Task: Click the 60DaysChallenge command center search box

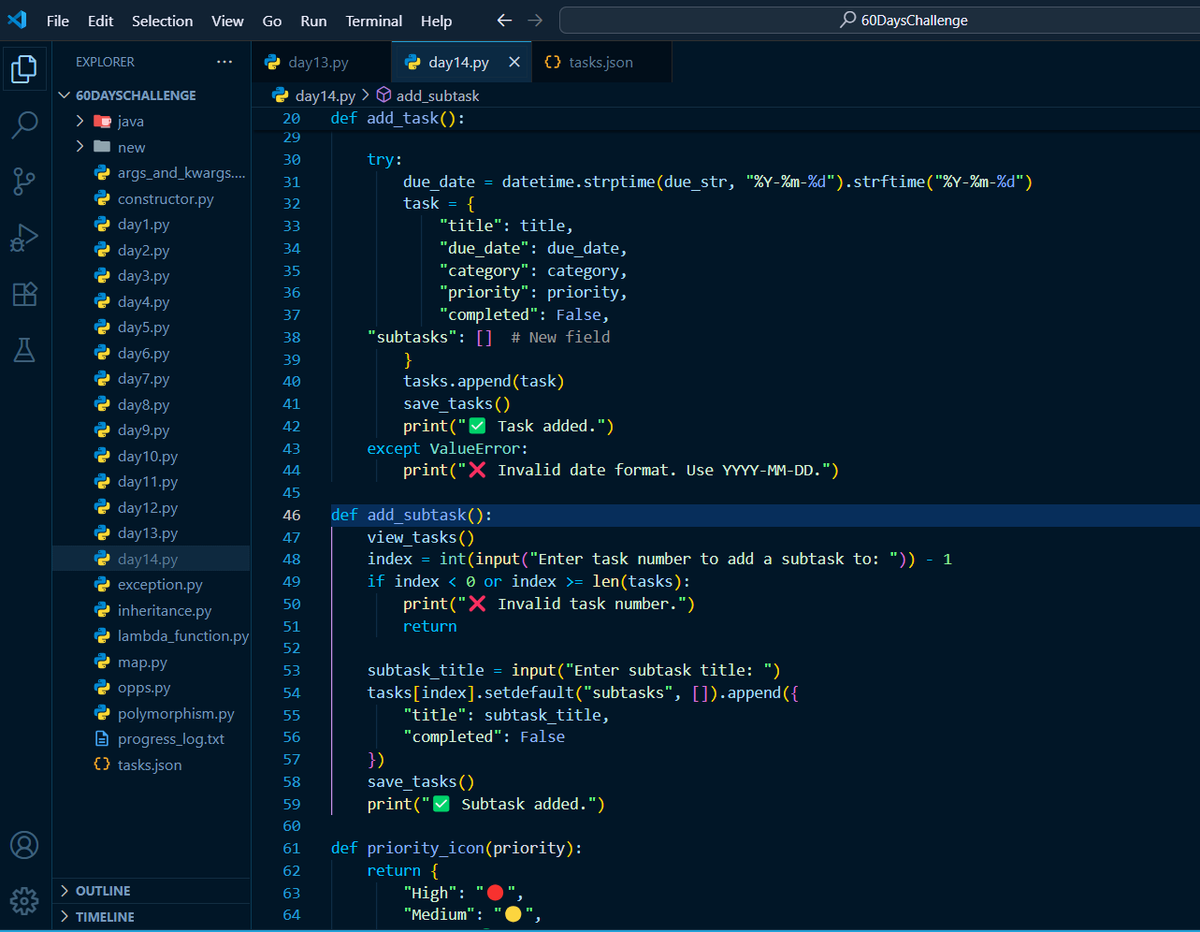Action: coord(879,20)
